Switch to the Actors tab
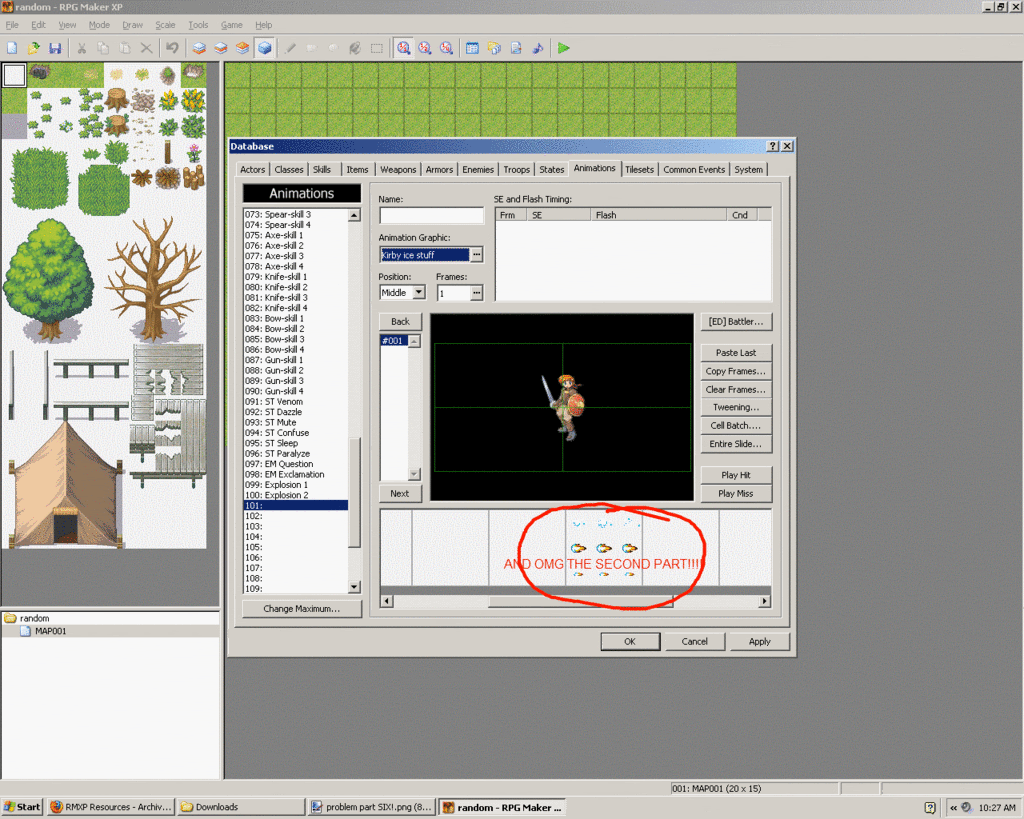This screenshot has height=819, width=1024. point(252,170)
